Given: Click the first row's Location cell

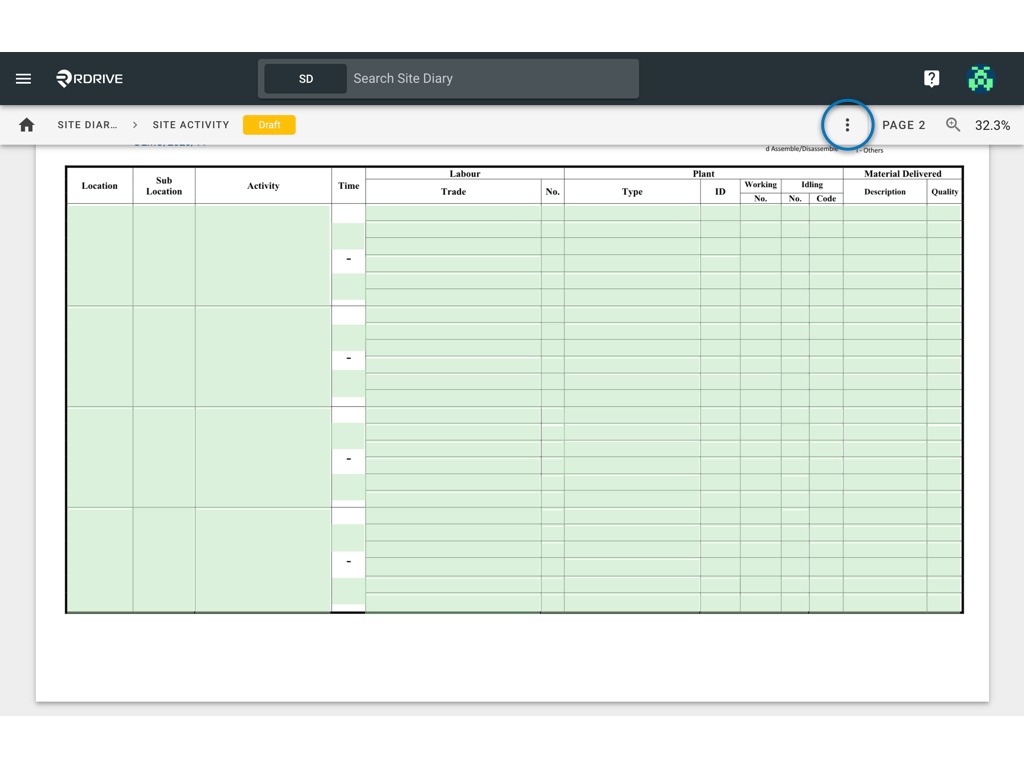Looking at the screenshot, I should tap(100, 255).
